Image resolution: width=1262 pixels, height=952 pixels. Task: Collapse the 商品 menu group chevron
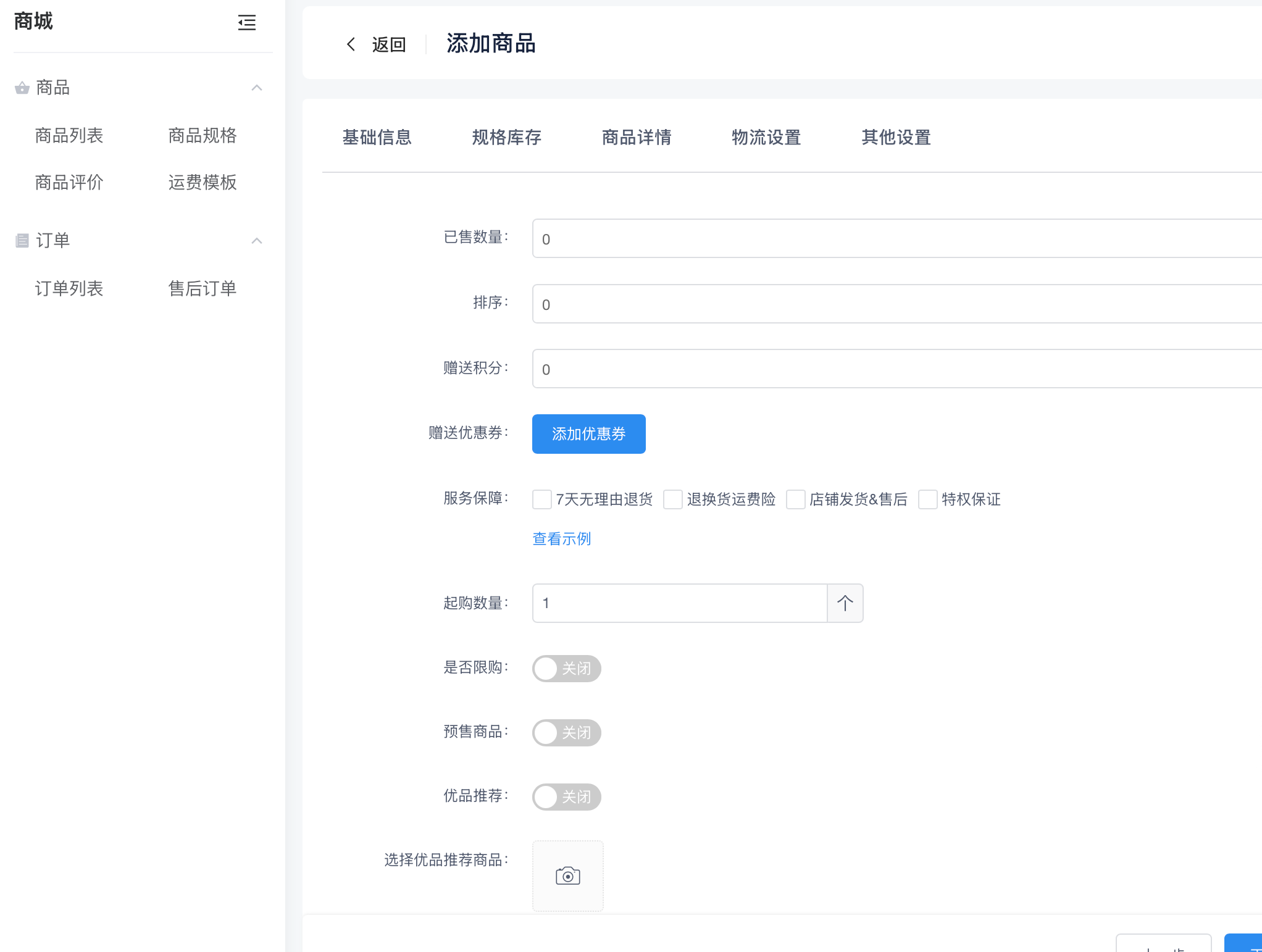[257, 88]
